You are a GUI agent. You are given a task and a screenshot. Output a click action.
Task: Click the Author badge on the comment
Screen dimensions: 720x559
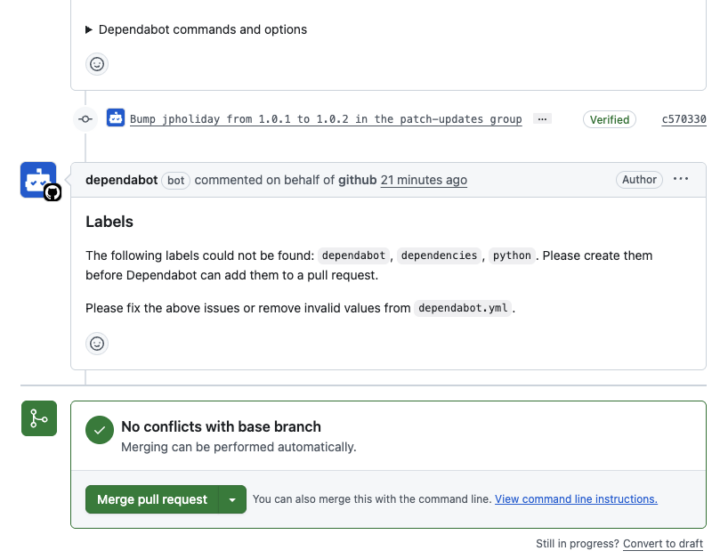(x=639, y=180)
